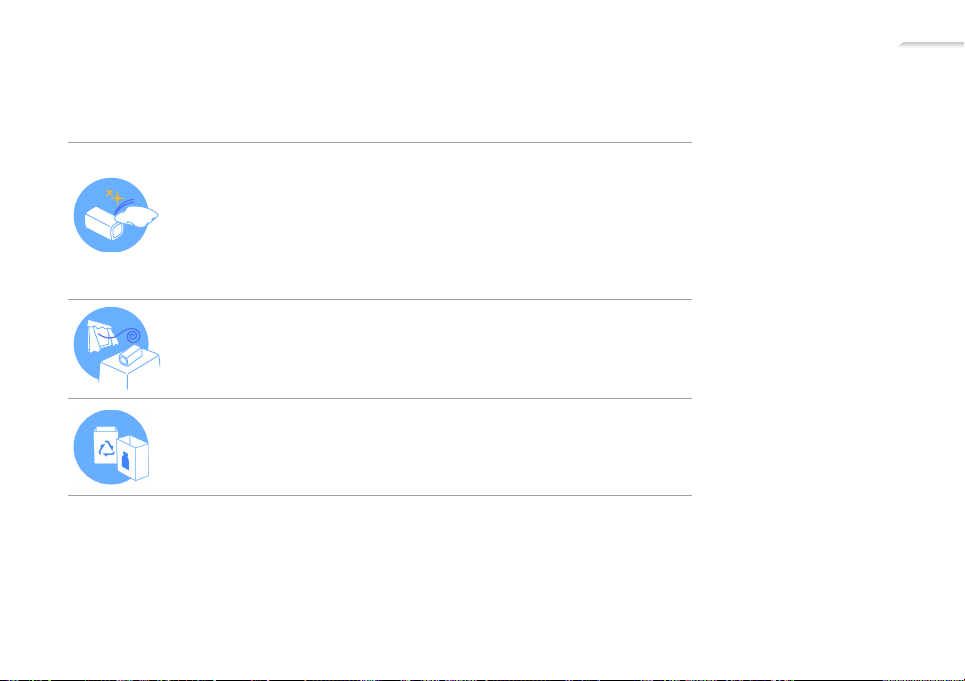Click the recycle arrows triangle symbol
The height and width of the screenshot is (681, 965).
[x=106, y=448]
